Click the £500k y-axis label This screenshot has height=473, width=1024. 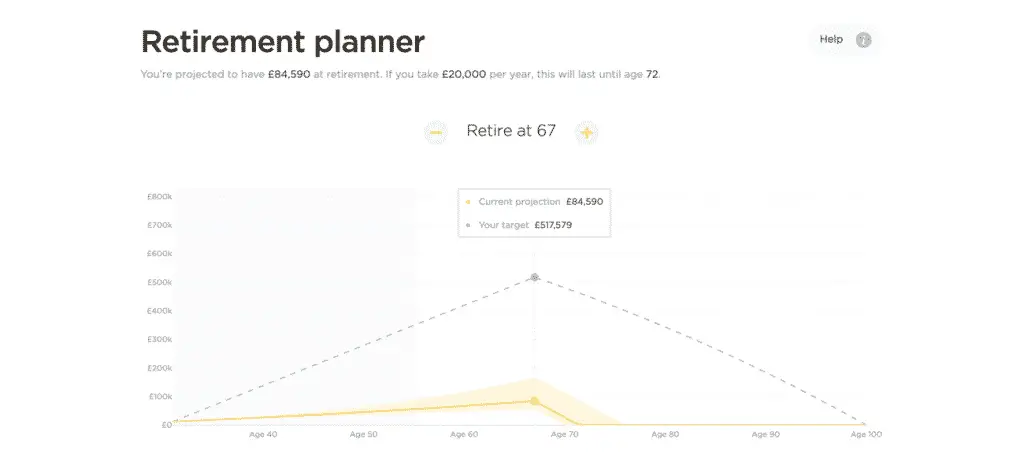tap(159, 282)
